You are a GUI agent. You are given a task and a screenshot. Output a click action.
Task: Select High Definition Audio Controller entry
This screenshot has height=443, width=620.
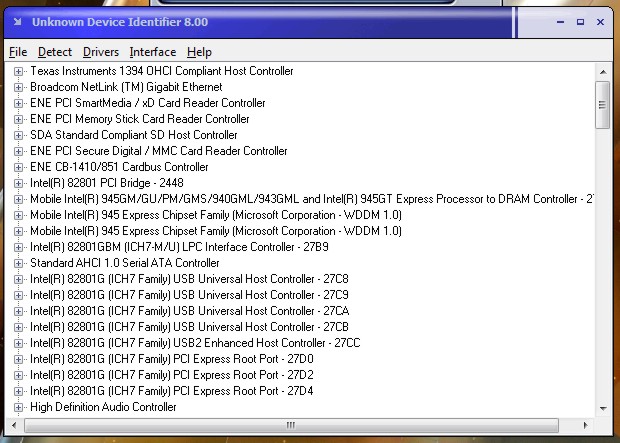[x=103, y=407]
